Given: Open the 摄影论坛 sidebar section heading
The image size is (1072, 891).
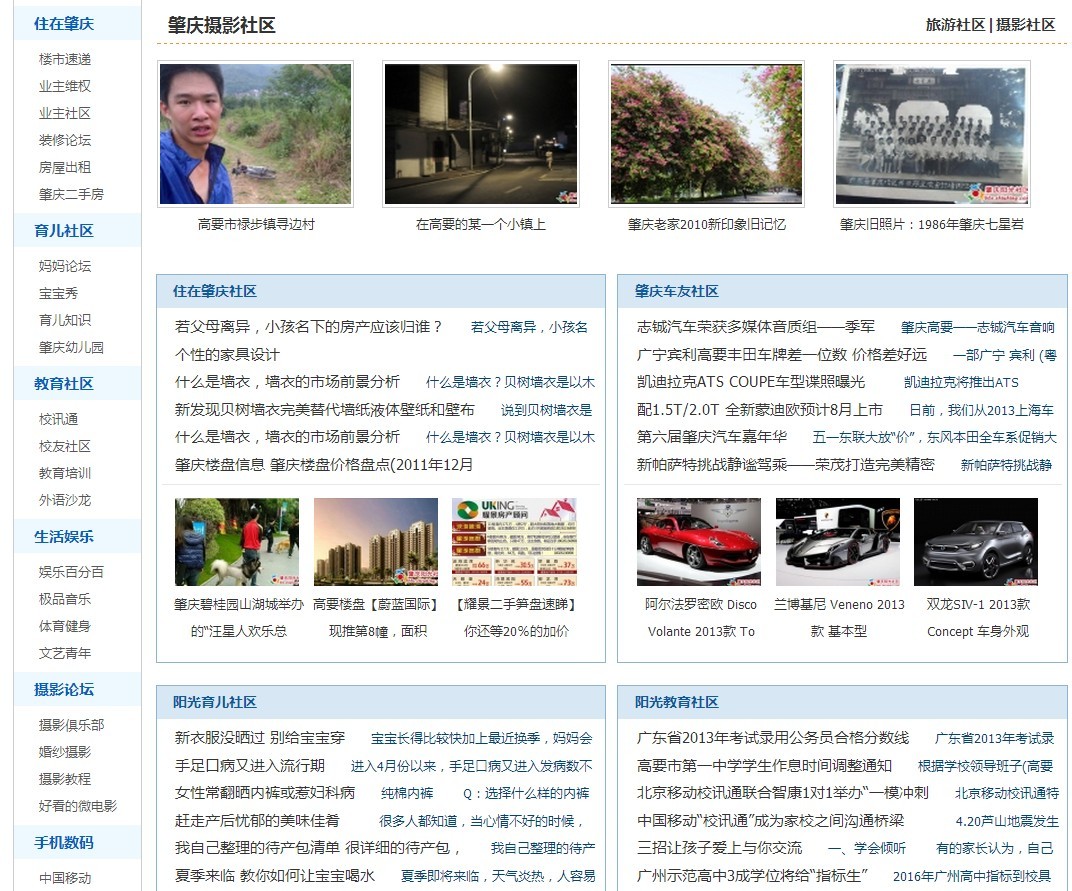Looking at the screenshot, I should pyautogui.click(x=64, y=690).
